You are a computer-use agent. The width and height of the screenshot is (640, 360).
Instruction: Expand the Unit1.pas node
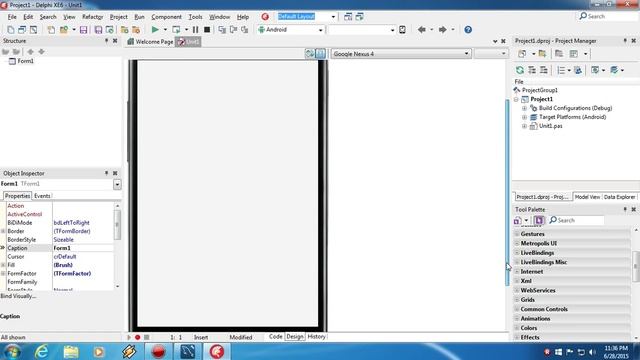tap(524, 126)
